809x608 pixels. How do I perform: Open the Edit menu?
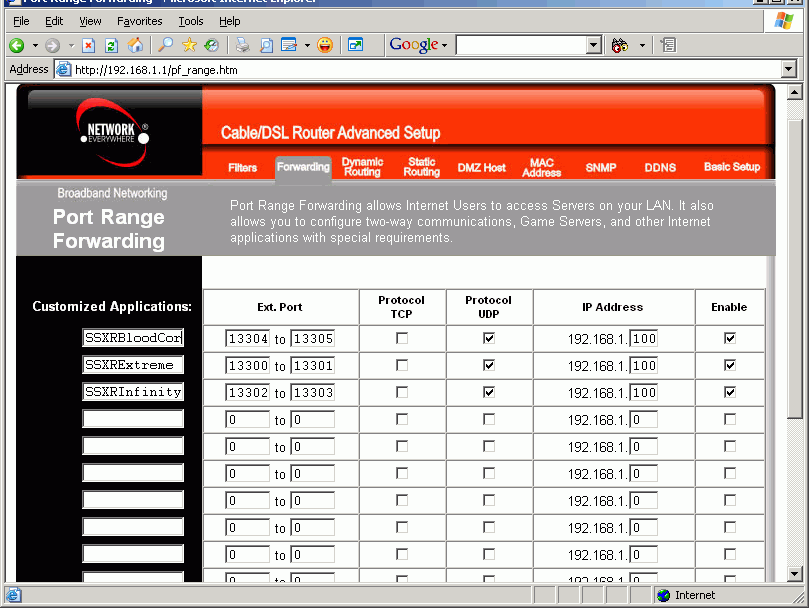(54, 21)
